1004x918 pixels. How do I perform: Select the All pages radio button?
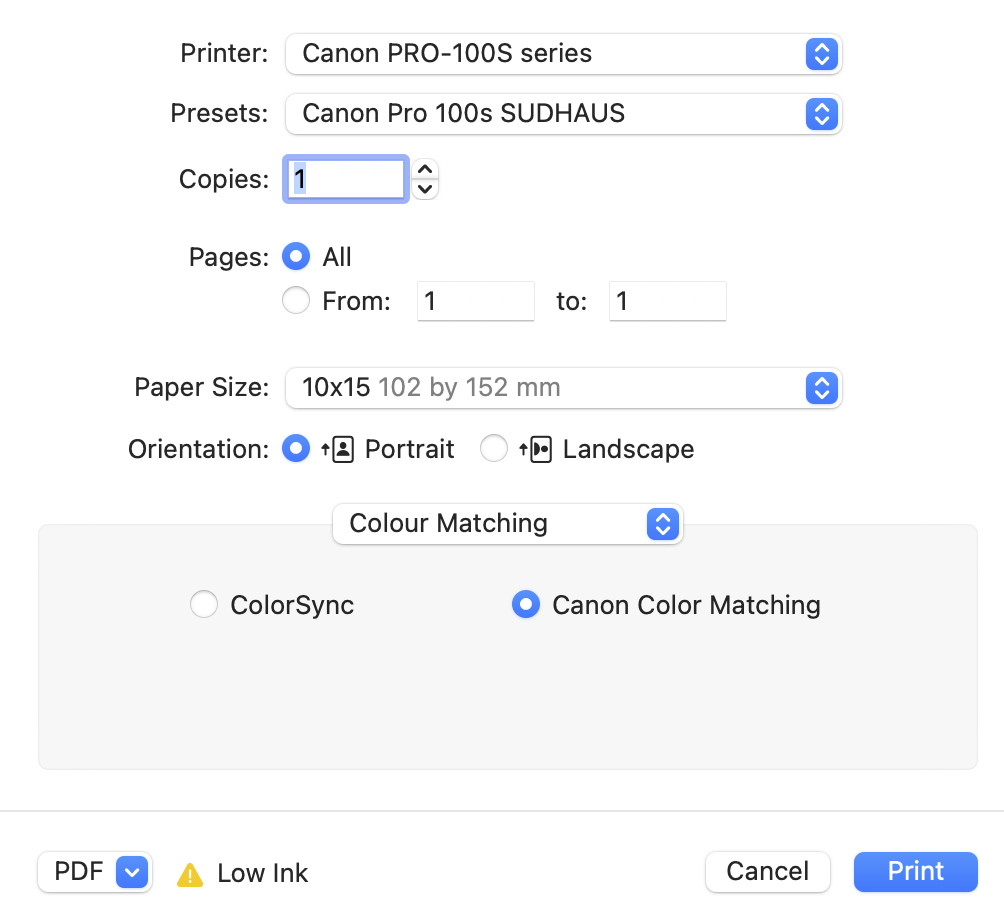296,257
